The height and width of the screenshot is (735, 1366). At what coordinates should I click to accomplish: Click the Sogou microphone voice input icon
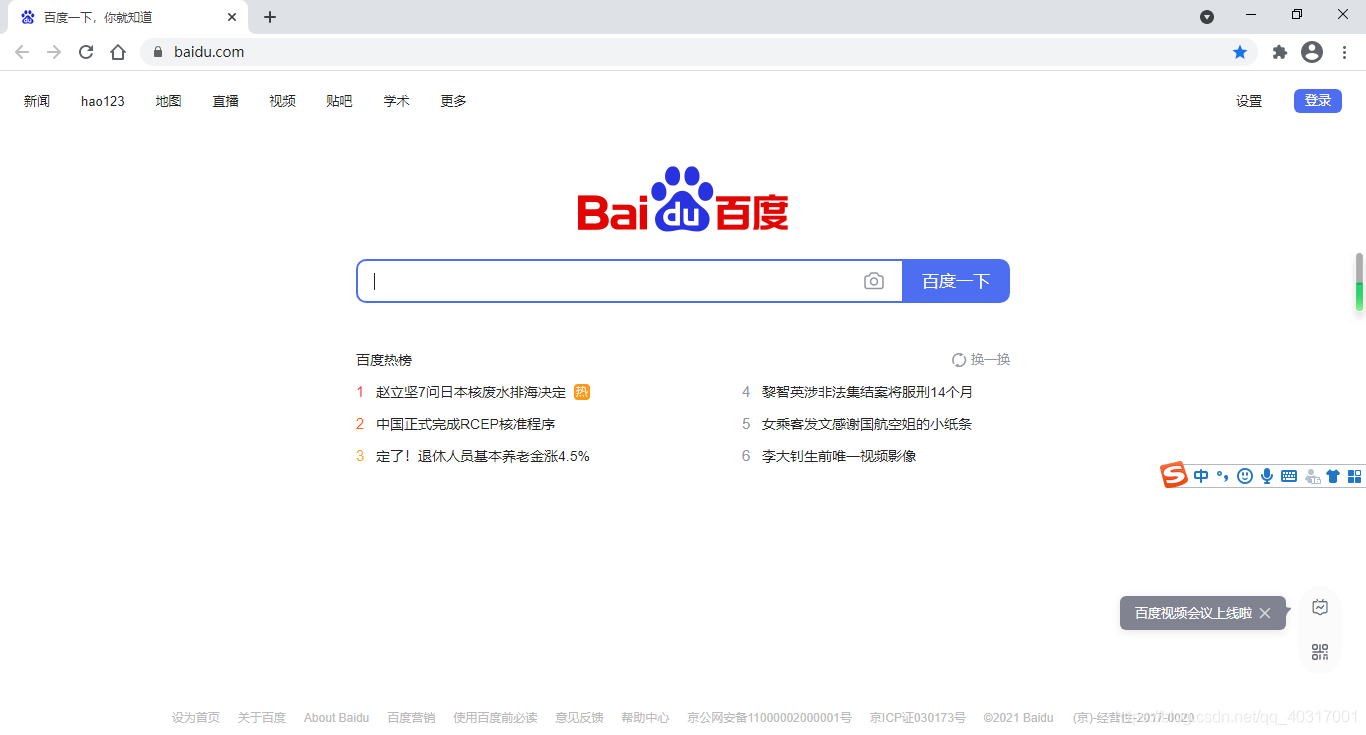(x=1267, y=476)
